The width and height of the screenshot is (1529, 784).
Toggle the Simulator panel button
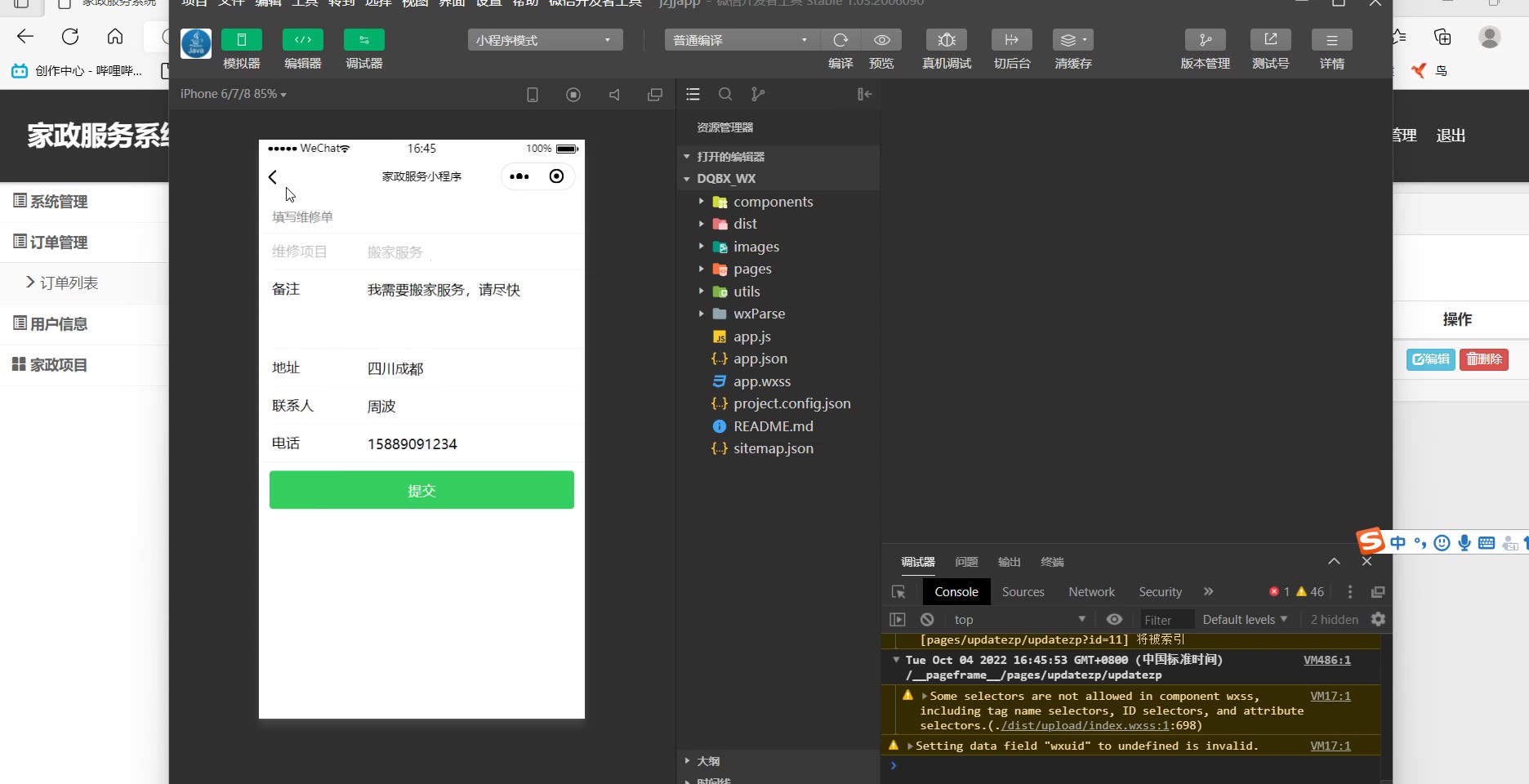[241, 40]
